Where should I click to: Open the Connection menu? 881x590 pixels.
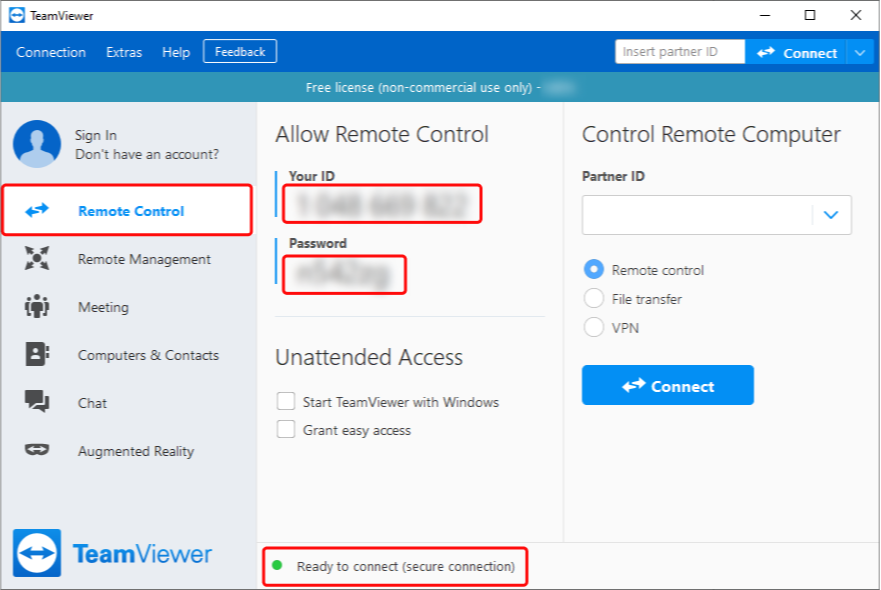tap(51, 52)
